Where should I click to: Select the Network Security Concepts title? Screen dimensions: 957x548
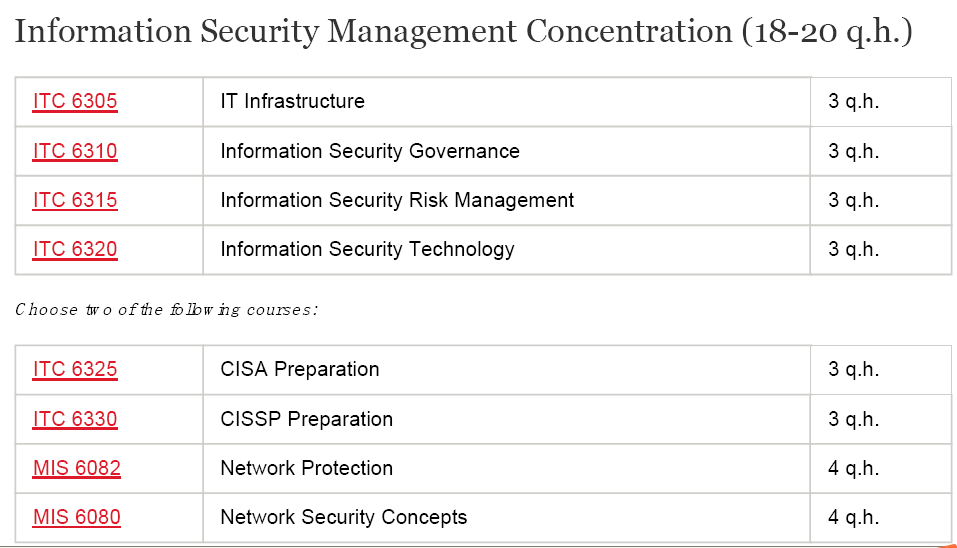pos(343,517)
